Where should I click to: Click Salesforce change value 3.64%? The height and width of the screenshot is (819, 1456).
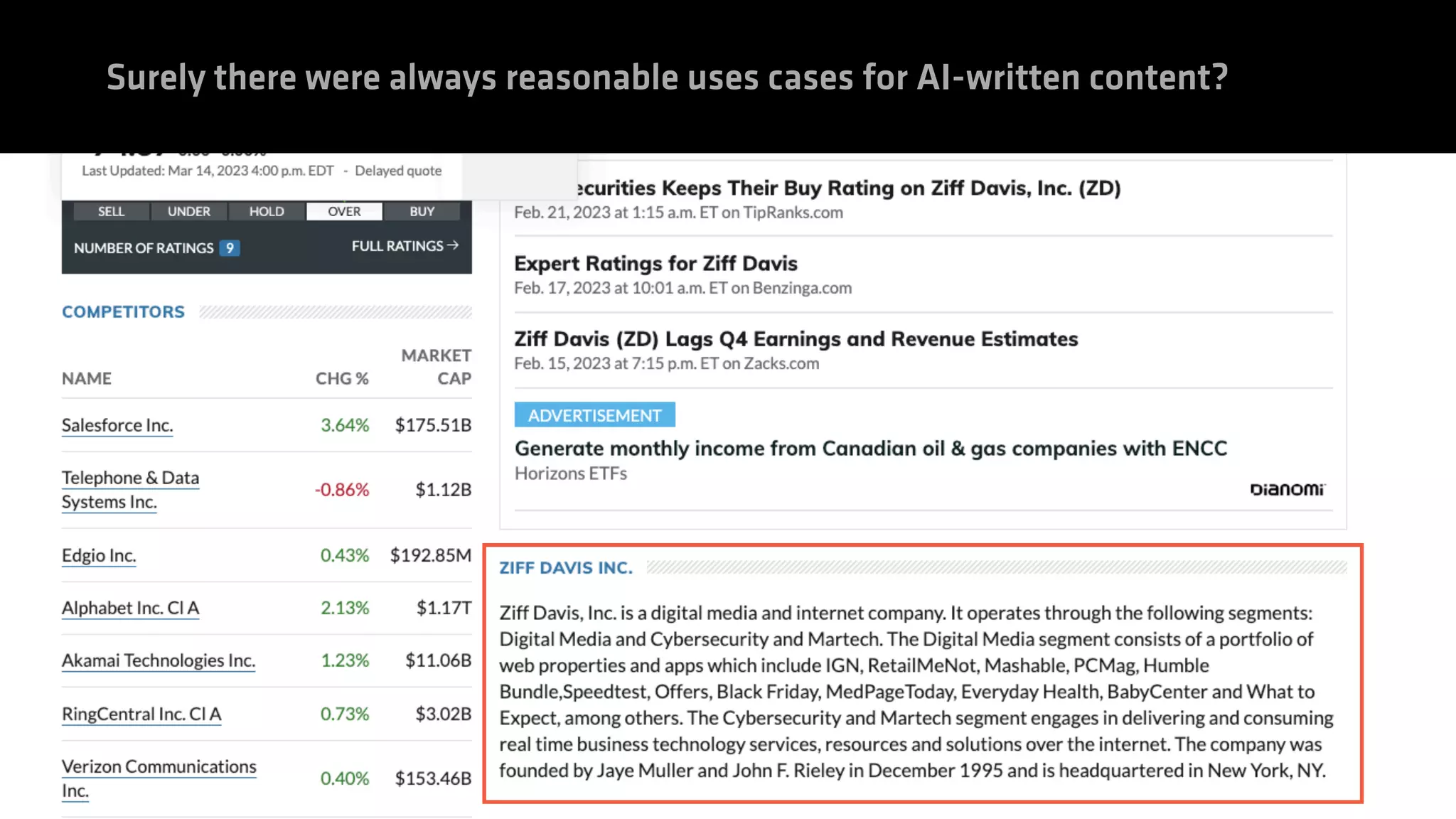pos(345,425)
